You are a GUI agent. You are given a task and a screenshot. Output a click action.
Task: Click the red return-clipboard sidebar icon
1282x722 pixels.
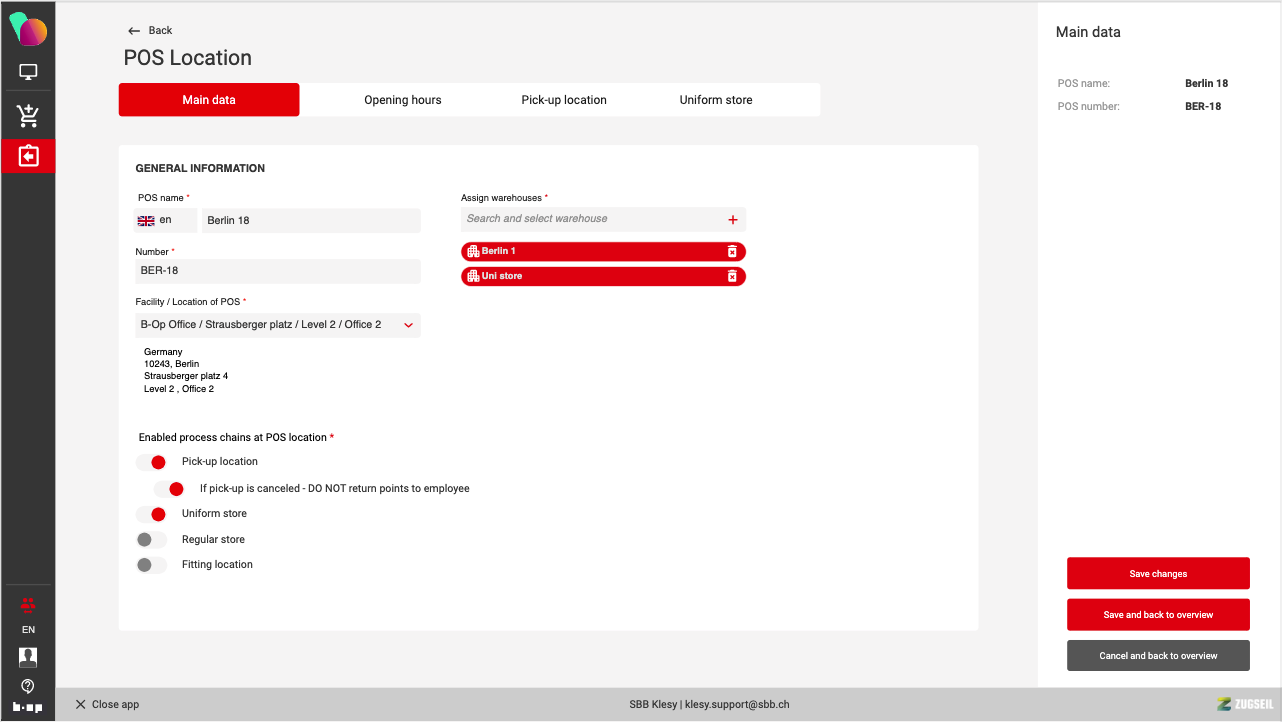coord(28,157)
